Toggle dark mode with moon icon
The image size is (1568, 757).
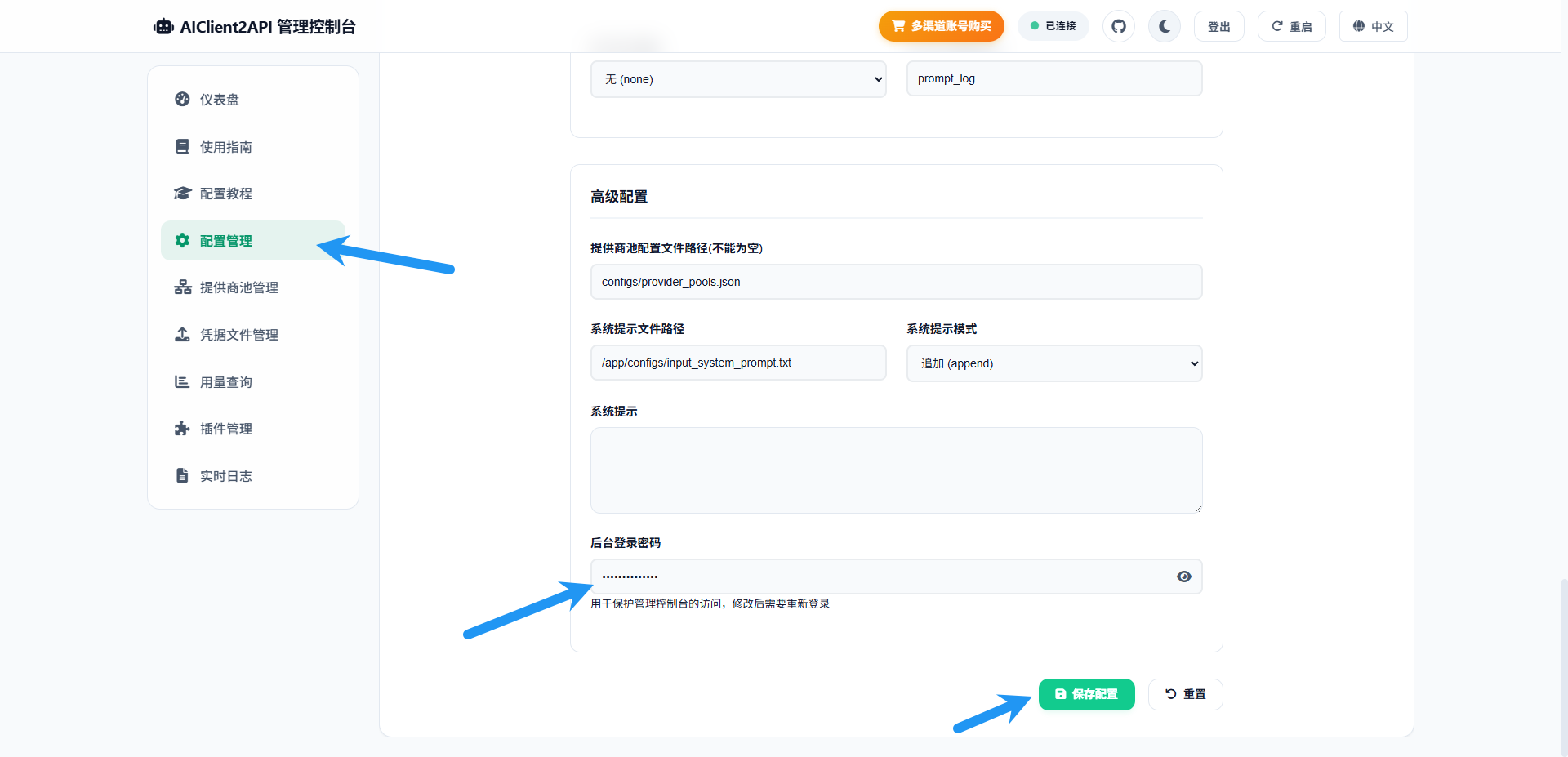click(x=1164, y=26)
